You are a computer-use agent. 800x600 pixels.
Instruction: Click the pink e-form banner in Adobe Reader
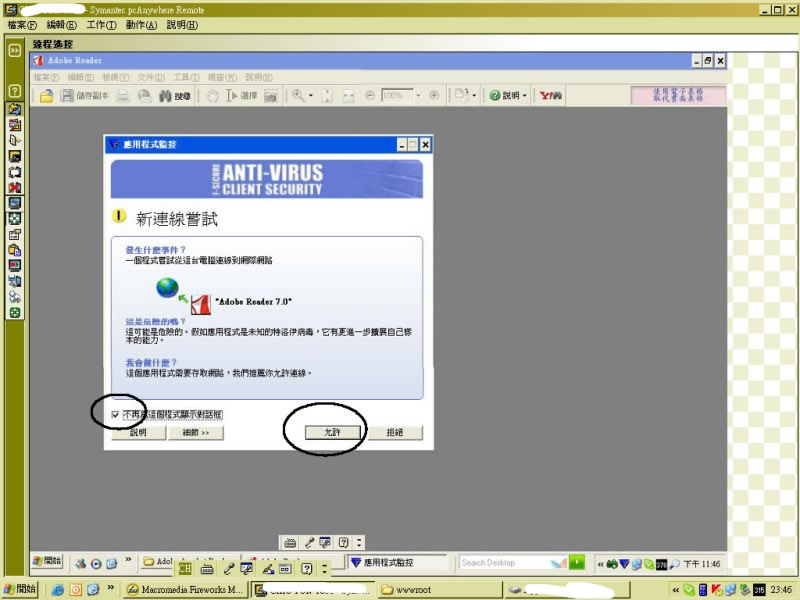pyautogui.click(x=678, y=95)
